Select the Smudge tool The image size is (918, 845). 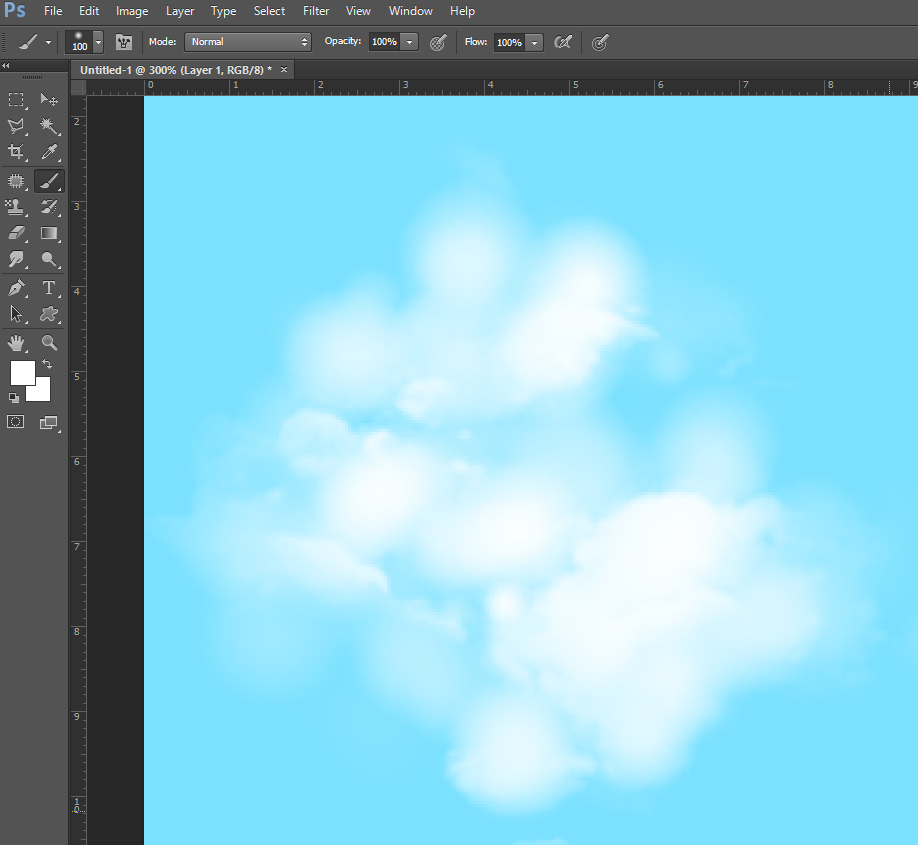16,259
